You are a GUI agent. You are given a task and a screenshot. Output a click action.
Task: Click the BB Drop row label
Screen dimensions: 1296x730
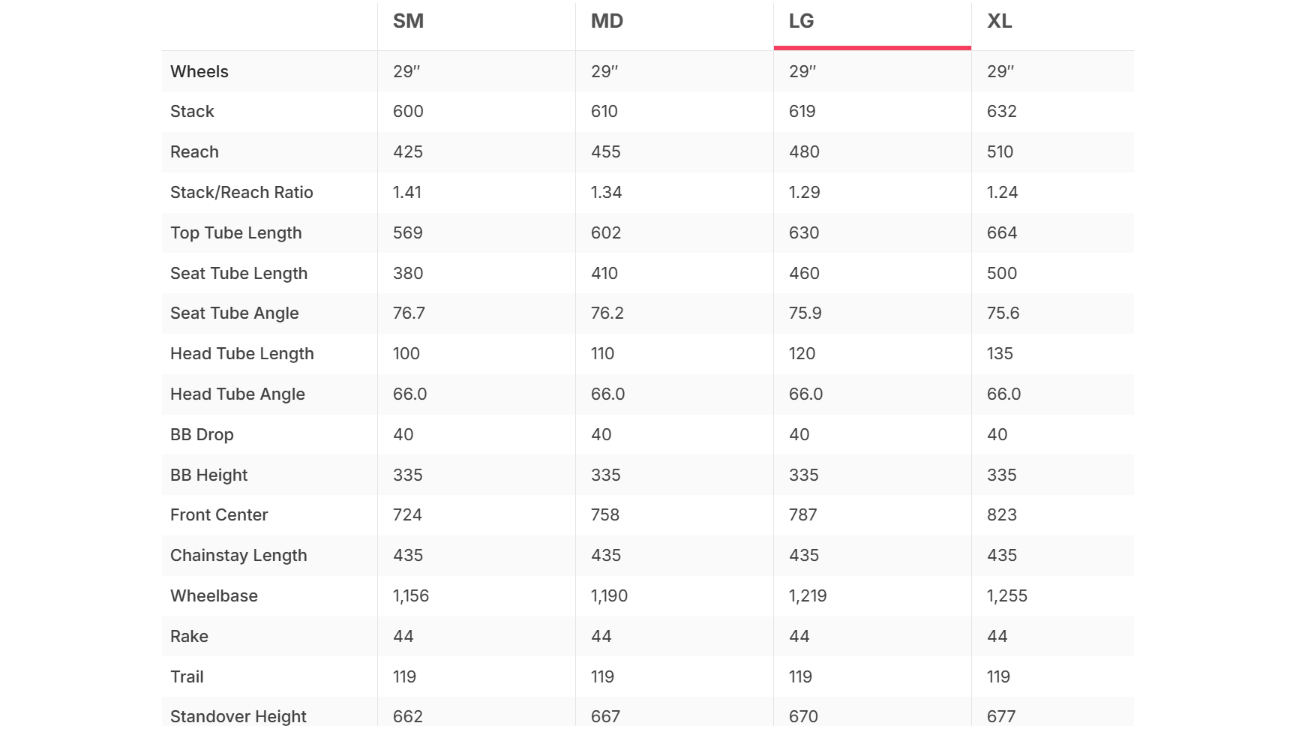pos(202,434)
